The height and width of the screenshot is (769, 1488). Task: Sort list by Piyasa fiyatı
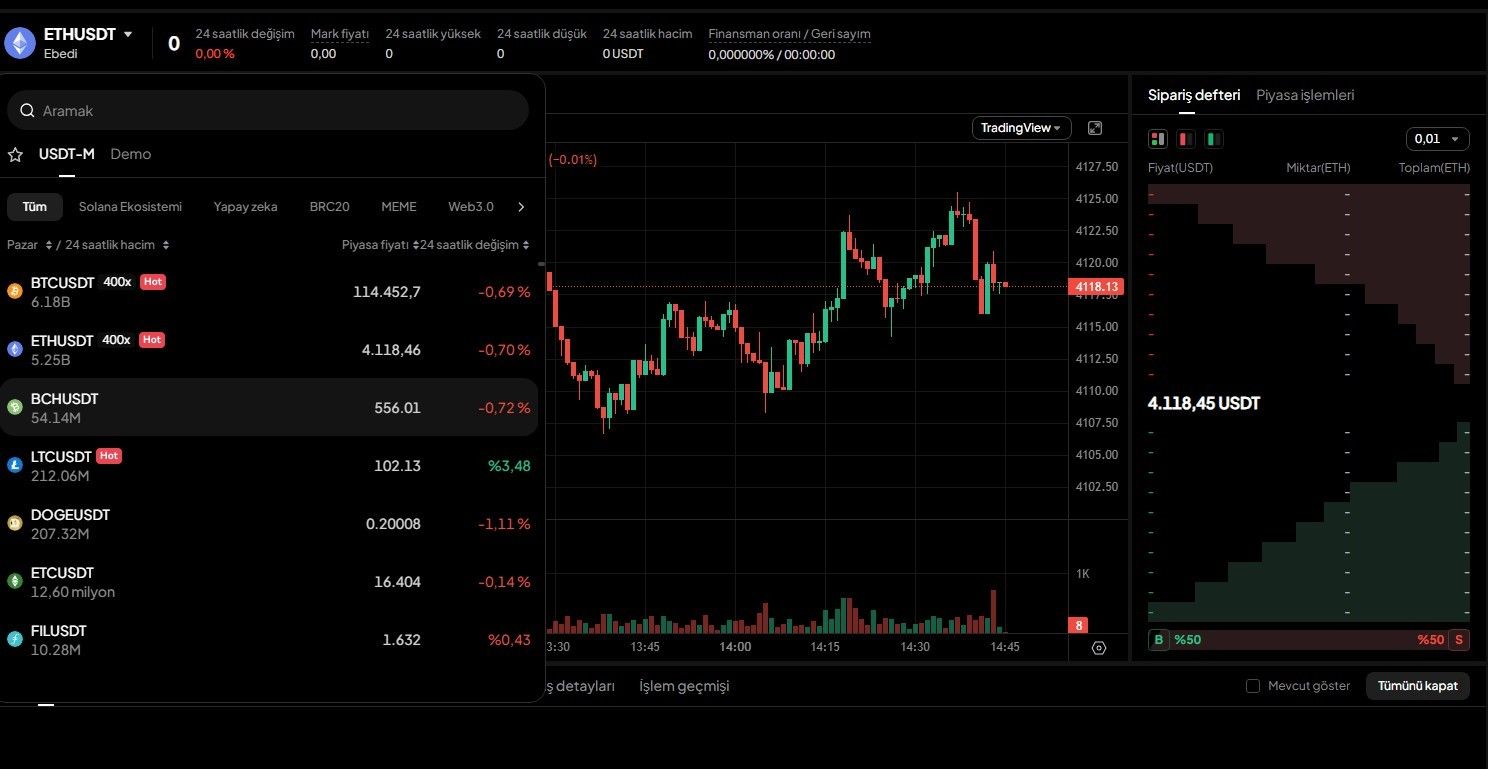point(378,245)
